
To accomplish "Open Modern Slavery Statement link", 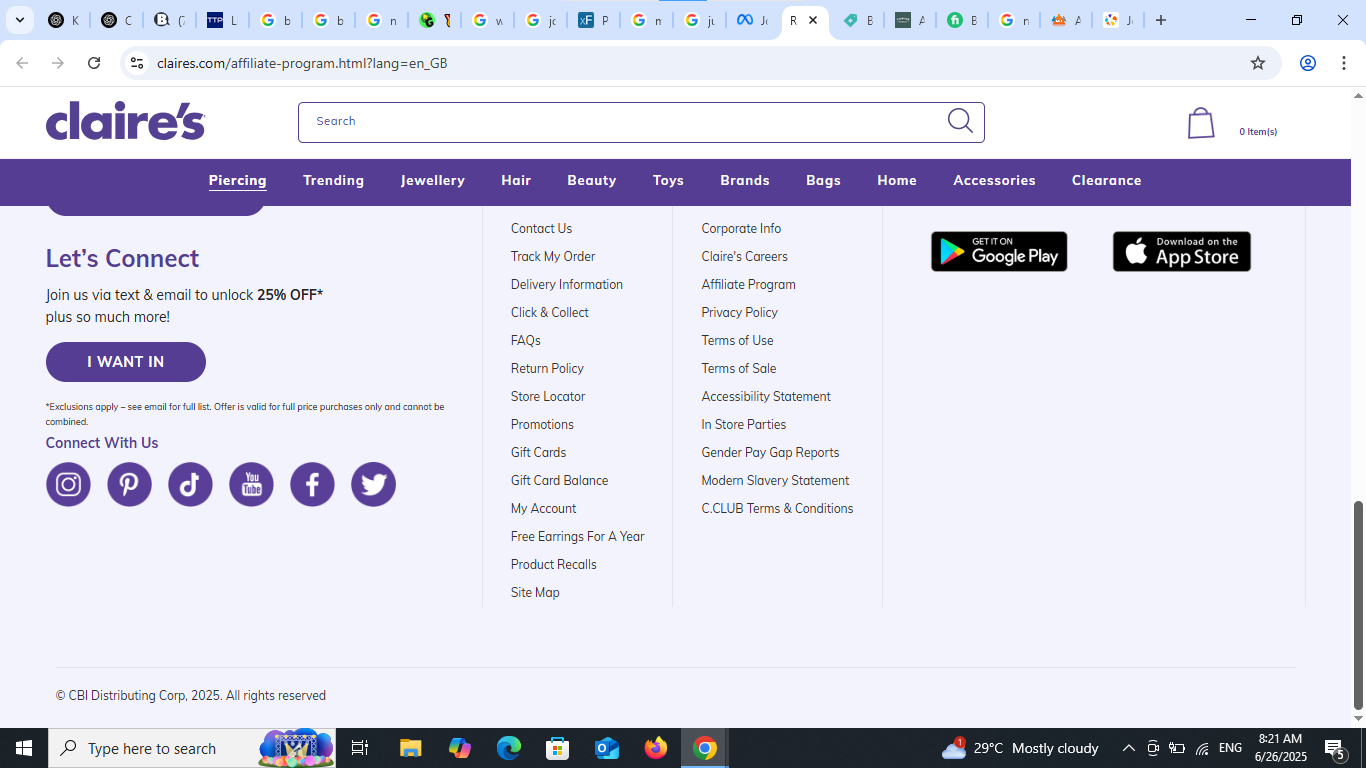I will click(x=775, y=480).
